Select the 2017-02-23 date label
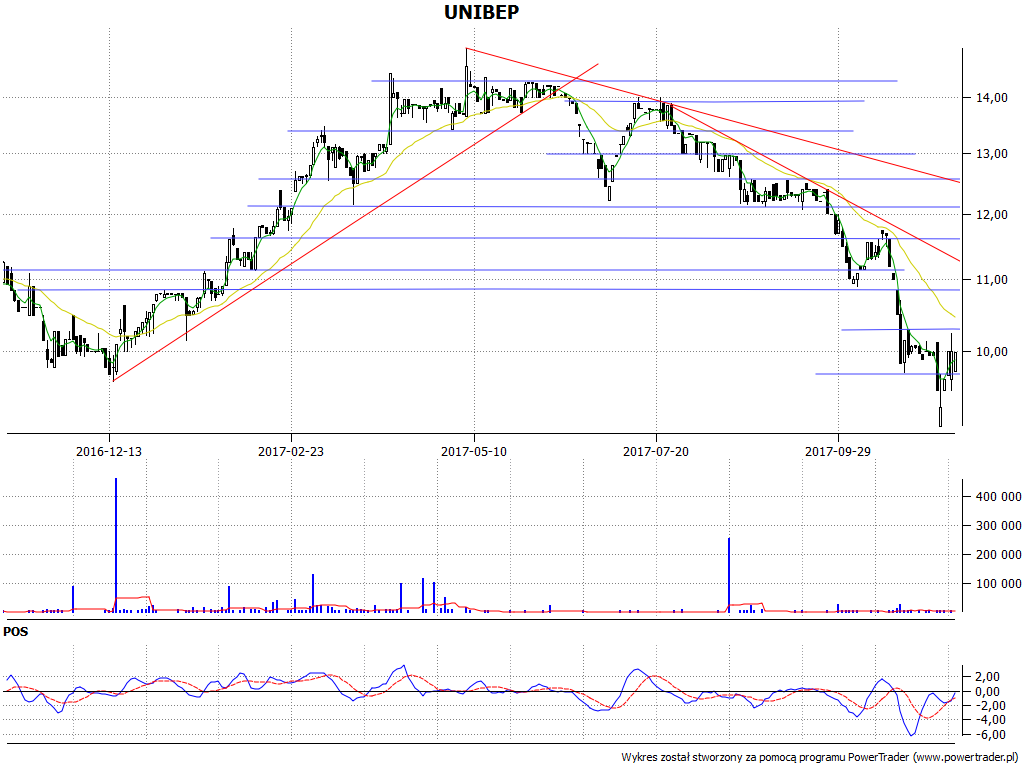The height and width of the screenshot is (768, 1024). pos(291,451)
